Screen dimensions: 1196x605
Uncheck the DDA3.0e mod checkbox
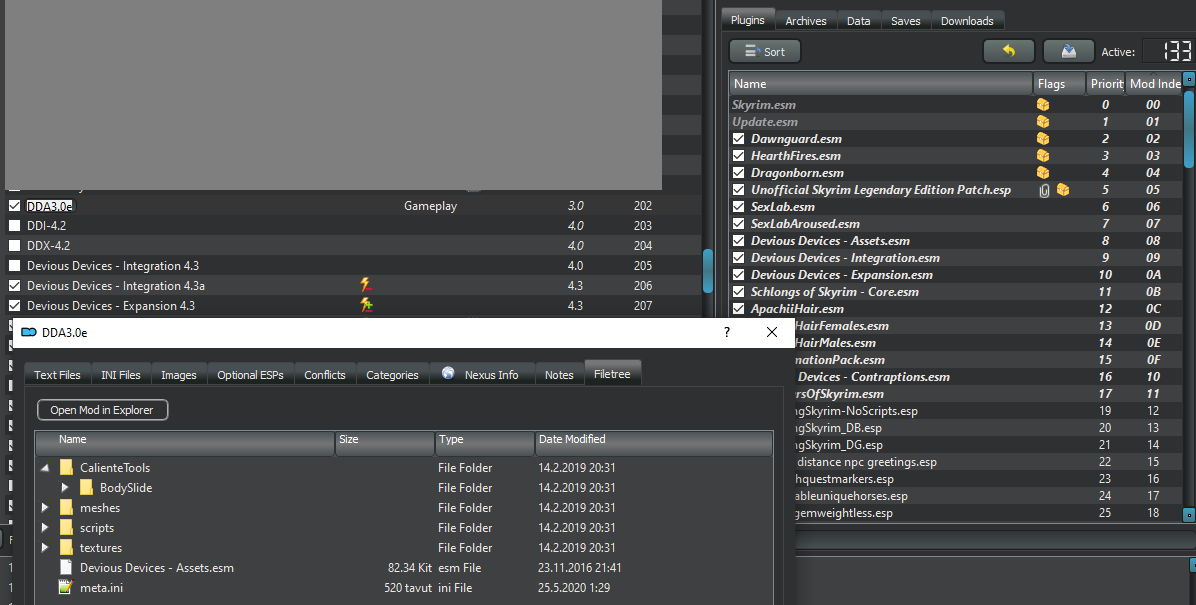[x=14, y=205]
